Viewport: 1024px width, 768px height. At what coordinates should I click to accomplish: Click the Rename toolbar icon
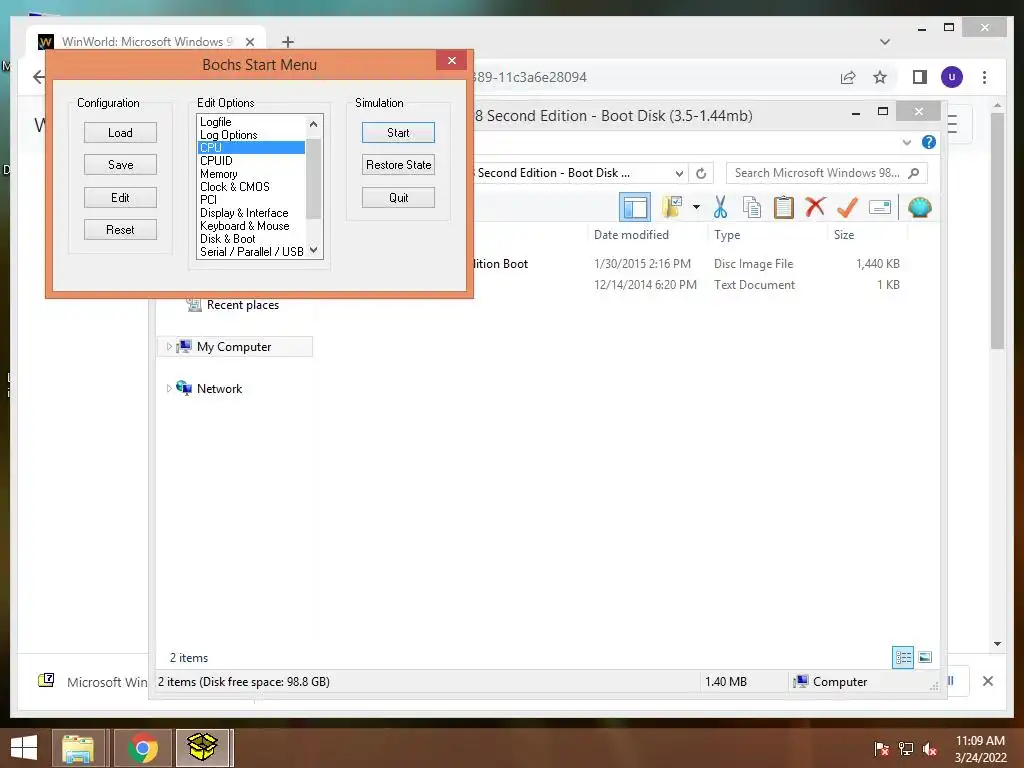pyautogui.click(x=880, y=208)
